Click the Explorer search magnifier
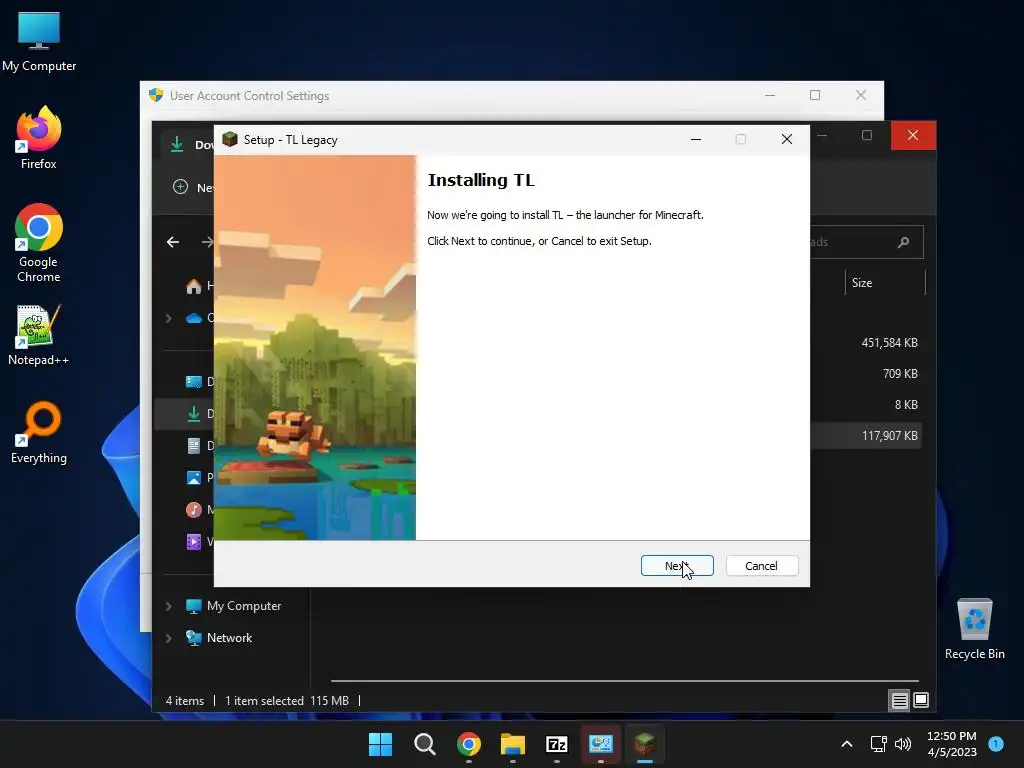Image resolution: width=1024 pixels, height=768 pixels. point(904,242)
